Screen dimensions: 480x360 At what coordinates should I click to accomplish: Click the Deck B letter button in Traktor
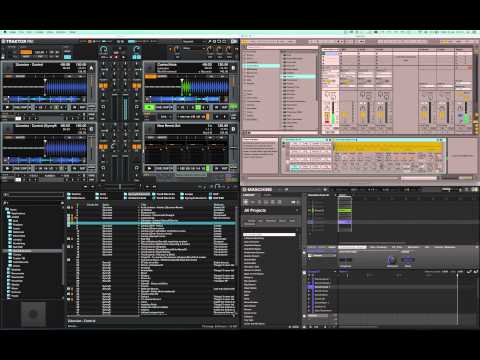[233, 68]
